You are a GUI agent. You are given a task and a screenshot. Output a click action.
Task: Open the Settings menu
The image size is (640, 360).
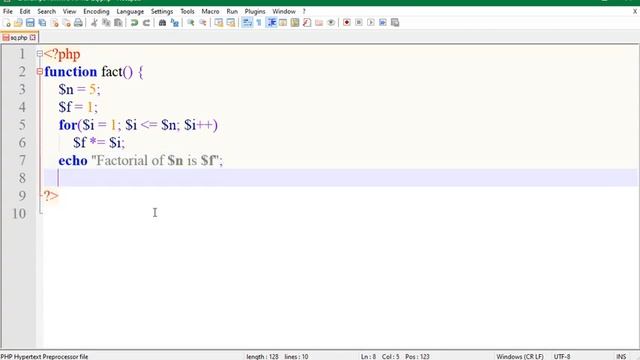[x=162, y=11]
